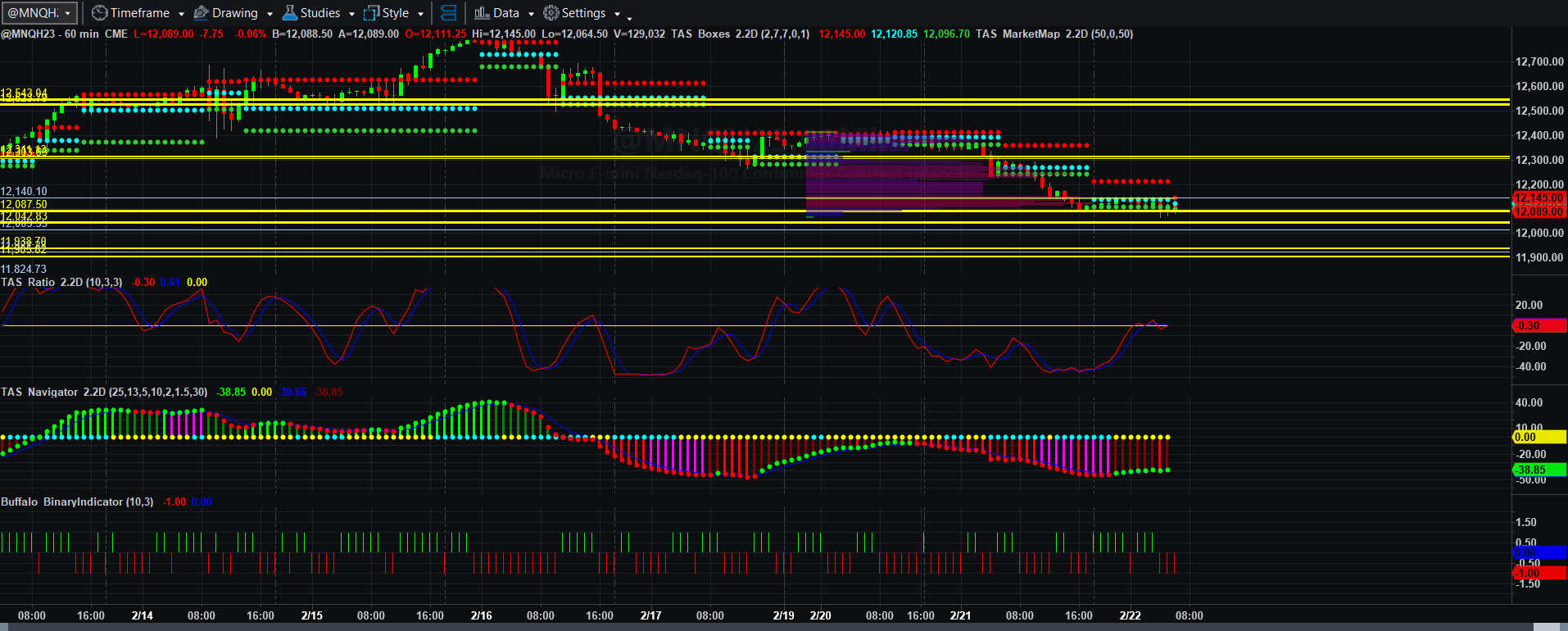The width and height of the screenshot is (1568, 631).
Task: Click the Style overlapping squares icon
Action: point(371,13)
